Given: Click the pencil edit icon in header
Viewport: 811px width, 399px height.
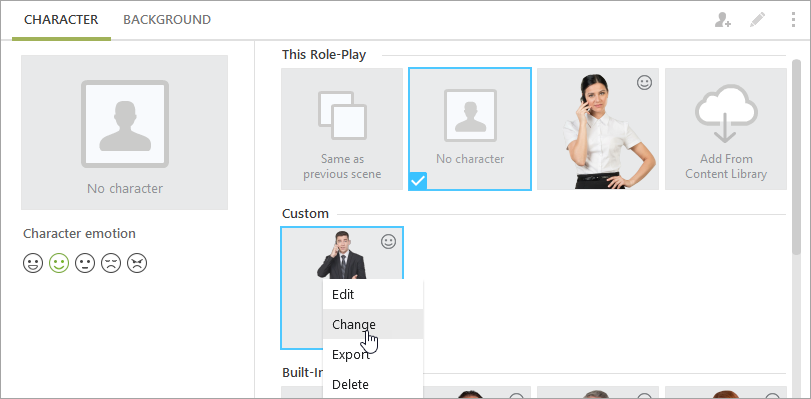Looking at the screenshot, I should 757,20.
